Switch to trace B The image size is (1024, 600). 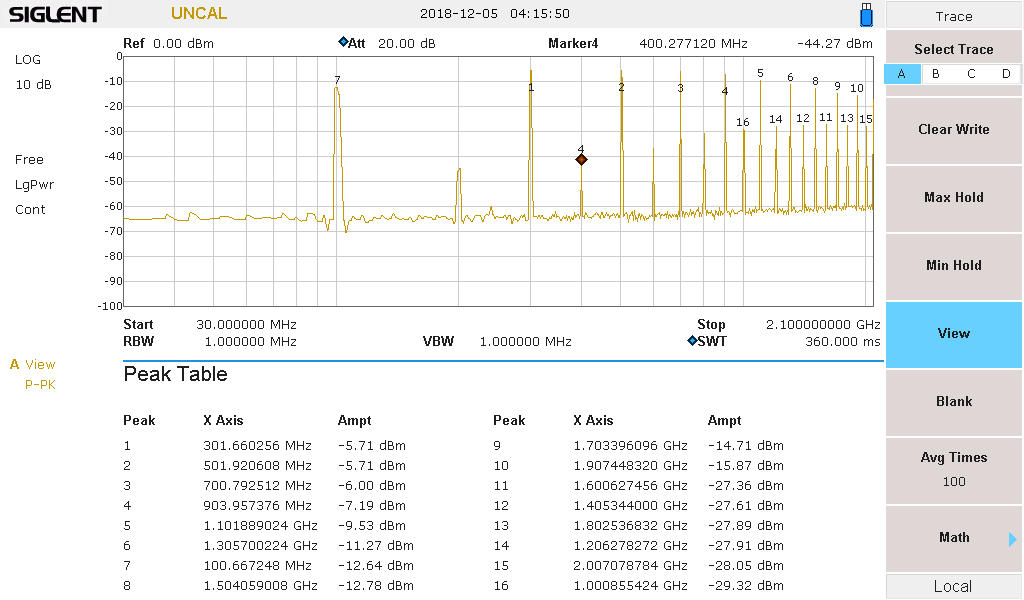(x=936, y=74)
